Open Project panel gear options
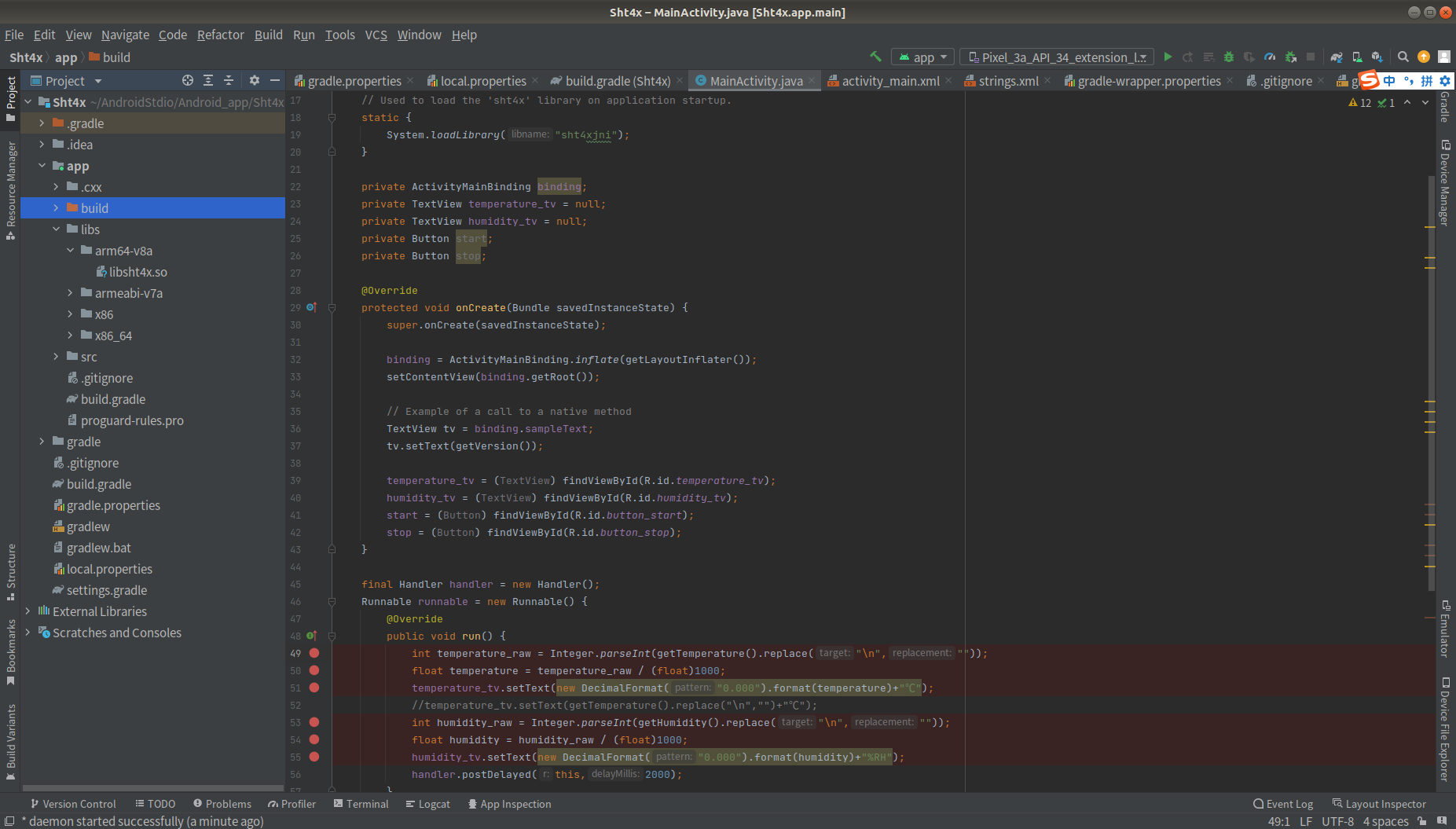The image size is (1456, 829). 254,81
